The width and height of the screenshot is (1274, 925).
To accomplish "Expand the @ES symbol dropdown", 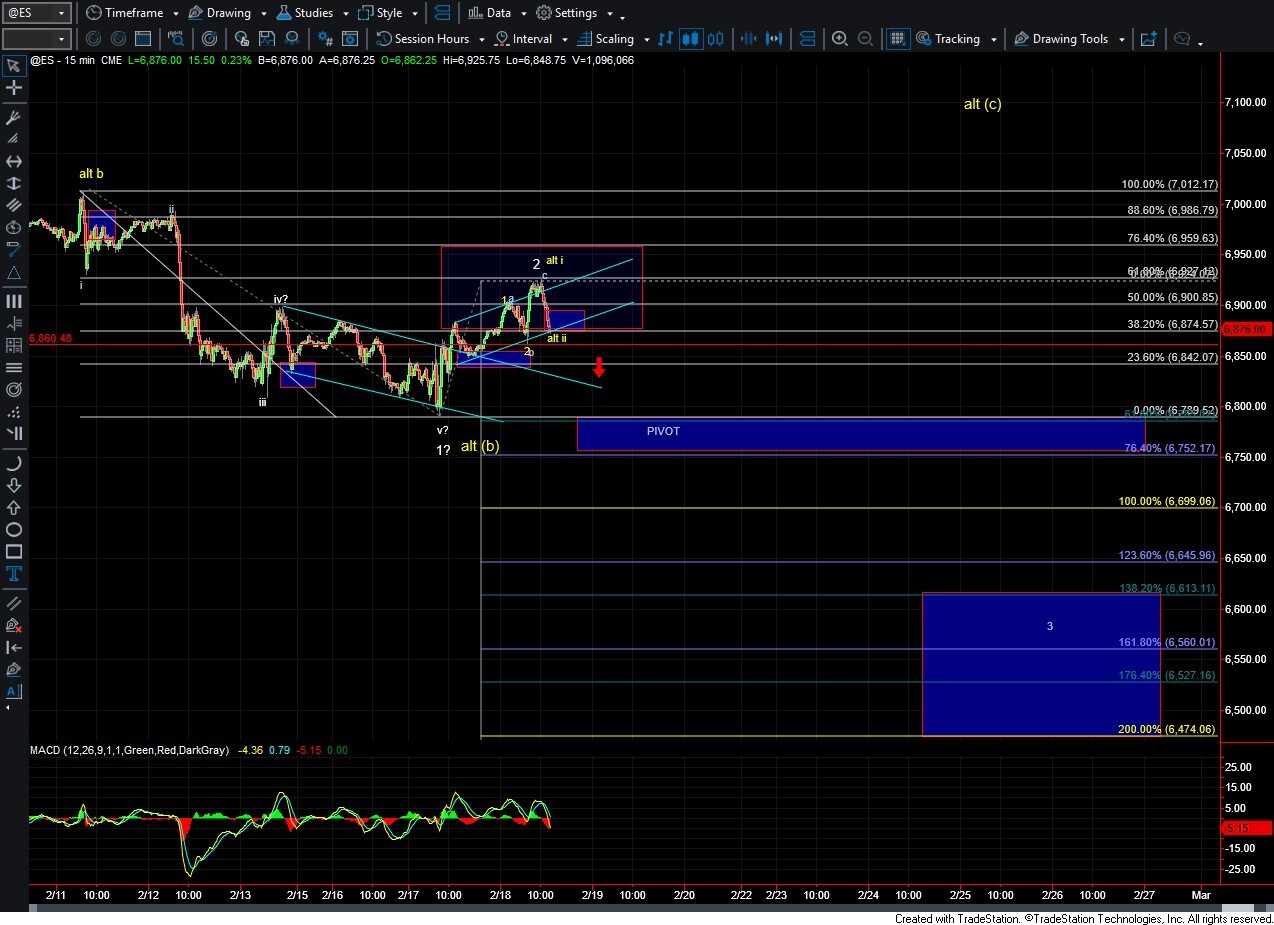I will pyautogui.click(x=61, y=13).
